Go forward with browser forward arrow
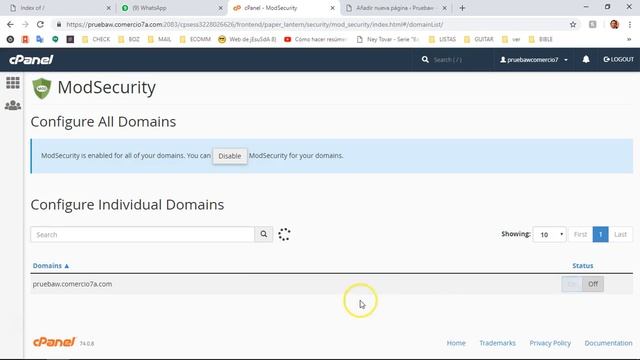The width and height of the screenshot is (640, 360). tap(25, 24)
